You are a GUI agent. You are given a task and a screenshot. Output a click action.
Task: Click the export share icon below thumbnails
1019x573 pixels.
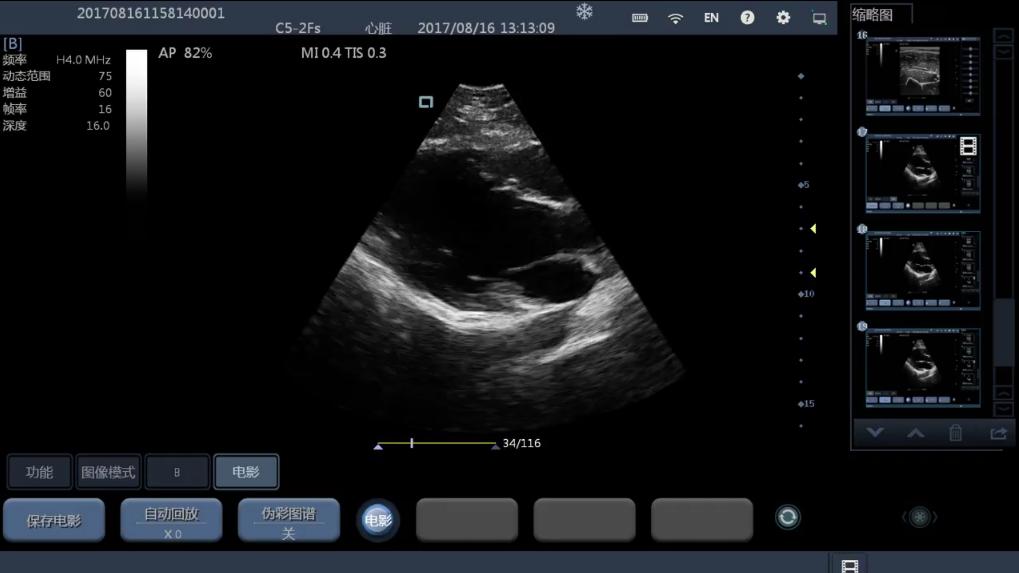click(x=997, y=433)
